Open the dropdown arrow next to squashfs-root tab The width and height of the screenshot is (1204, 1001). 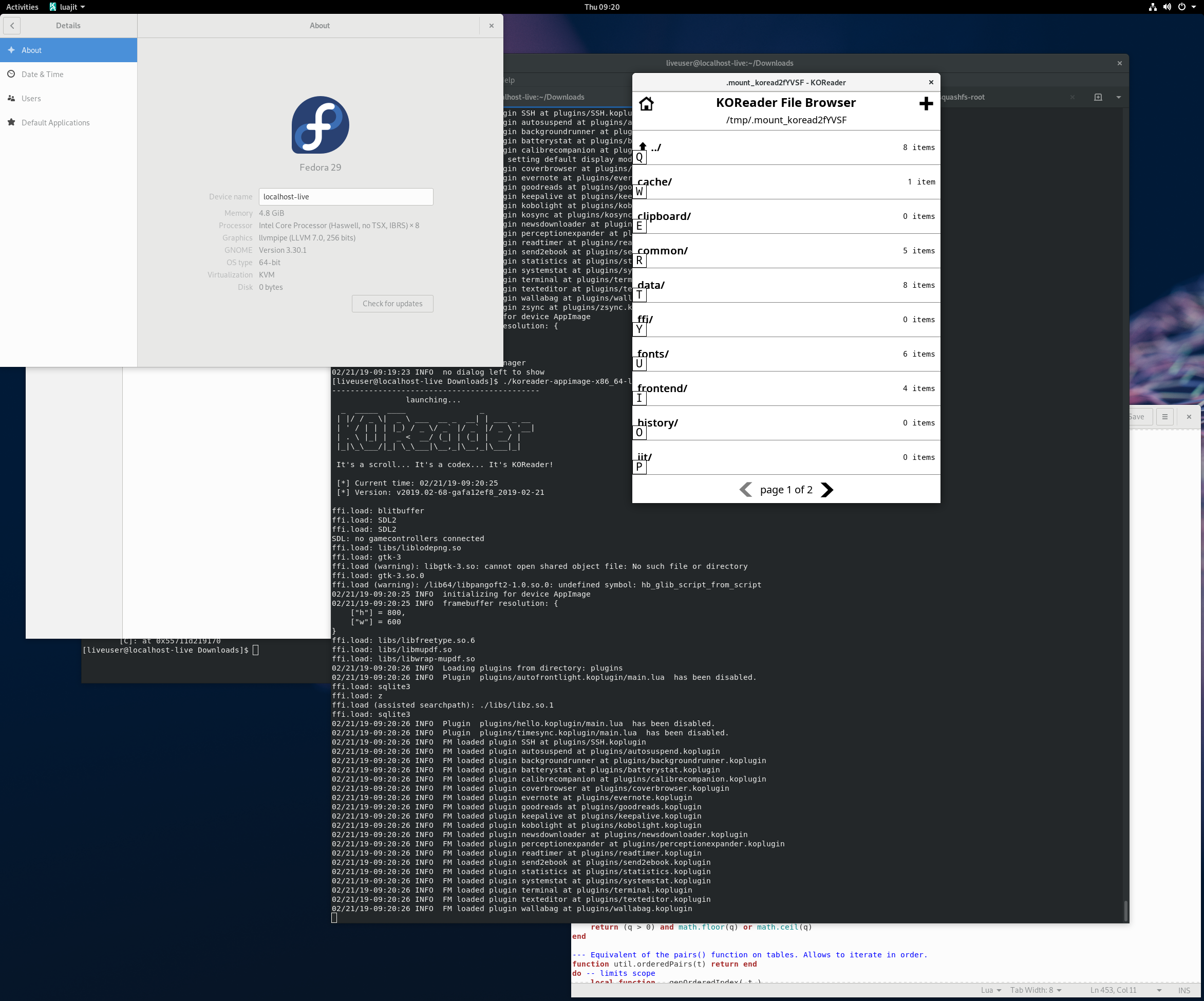tap(1119, 97)
